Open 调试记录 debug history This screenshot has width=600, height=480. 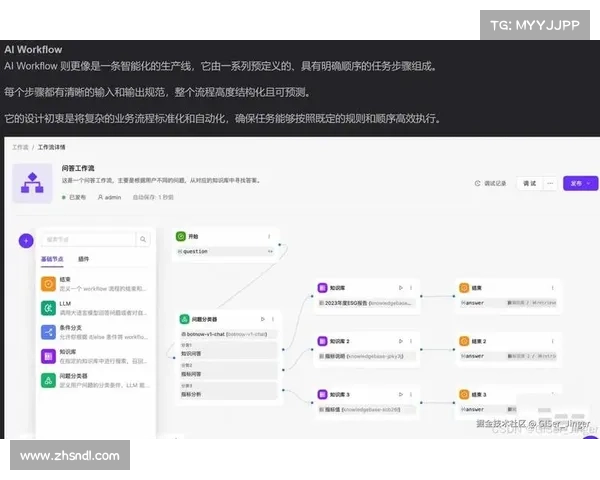491,183
